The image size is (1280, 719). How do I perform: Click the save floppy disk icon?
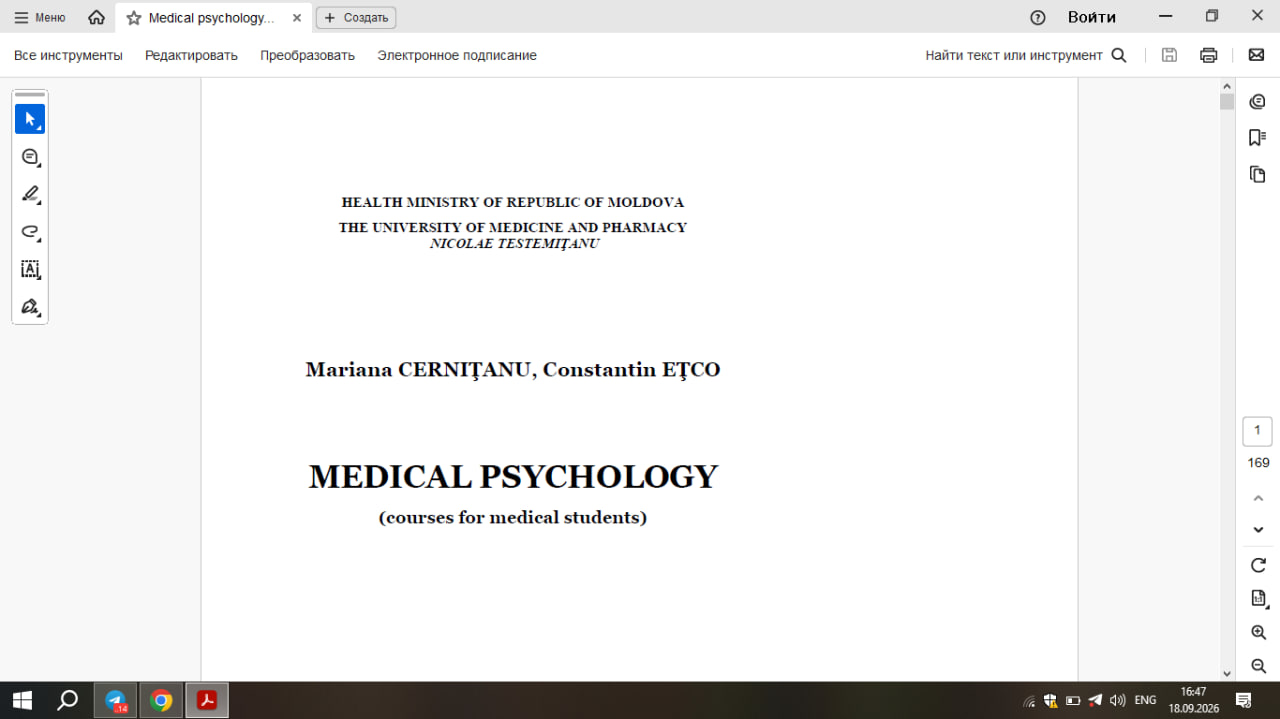click(1169, 55)
